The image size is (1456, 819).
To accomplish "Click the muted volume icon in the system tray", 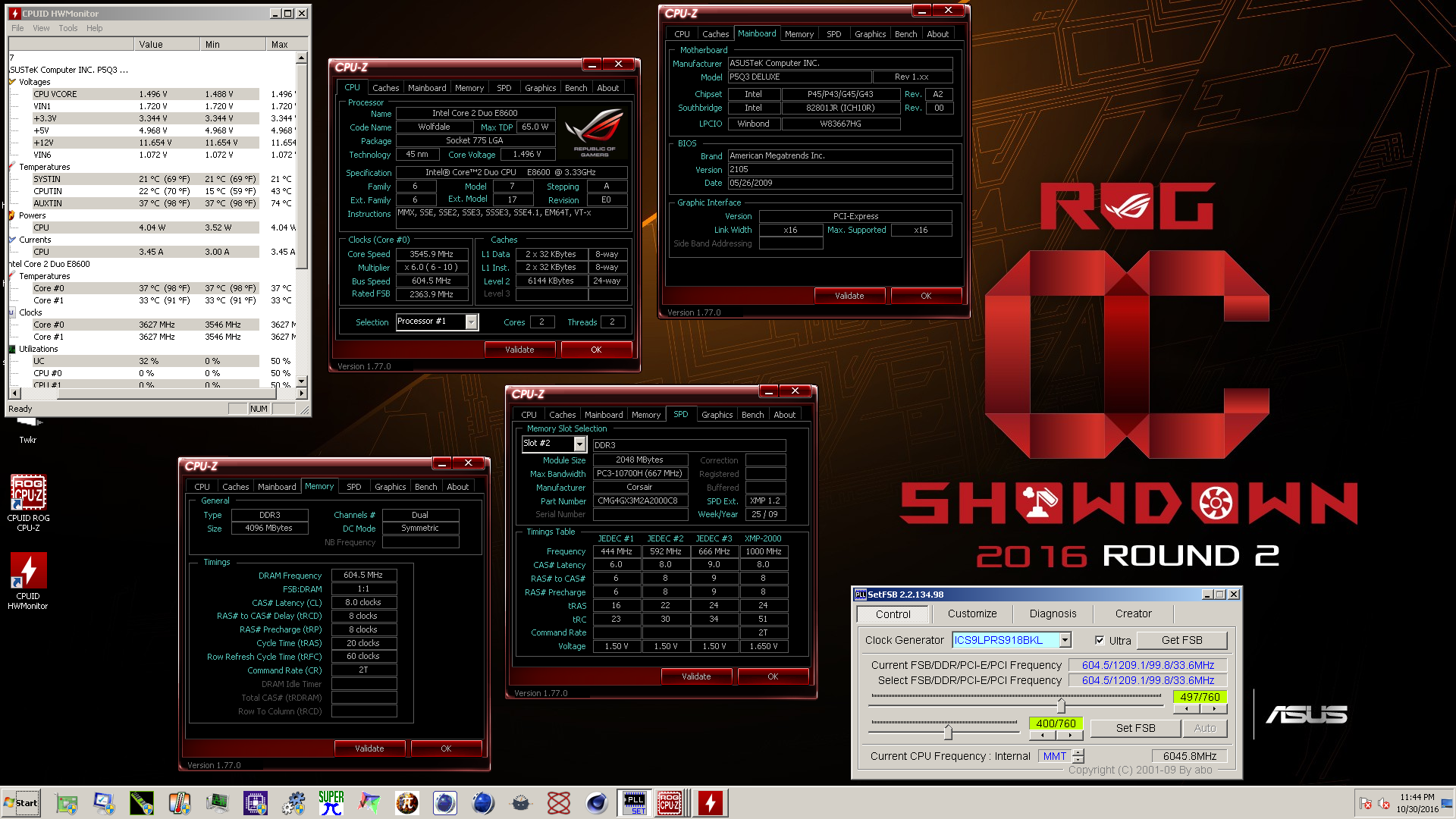I will point(1384,803).
